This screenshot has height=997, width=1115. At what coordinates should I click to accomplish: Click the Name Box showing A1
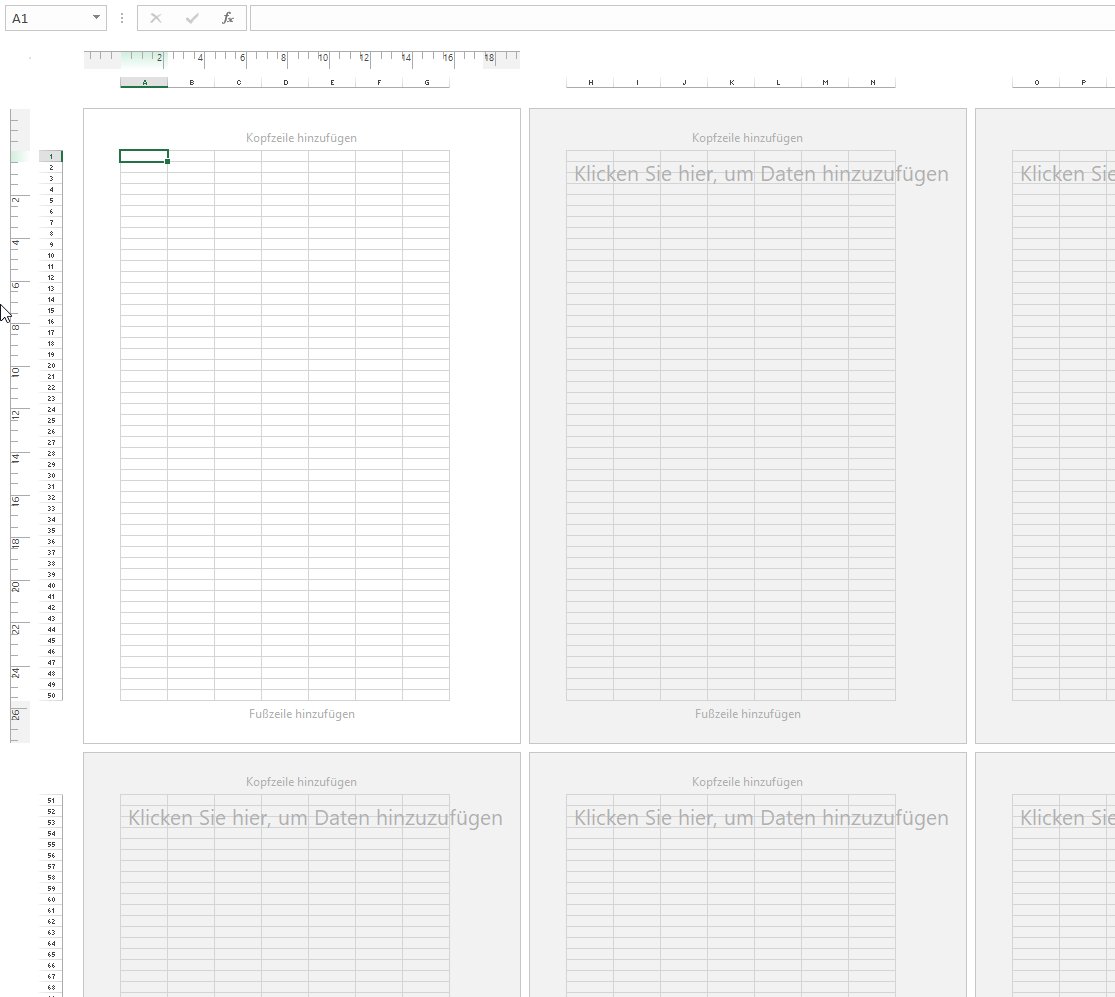[x=55, y=18]
